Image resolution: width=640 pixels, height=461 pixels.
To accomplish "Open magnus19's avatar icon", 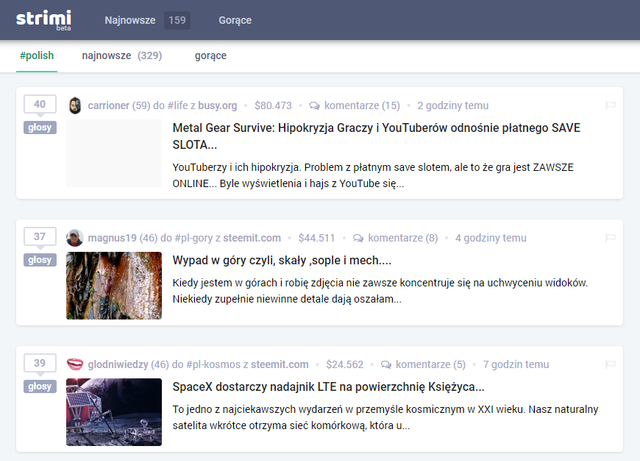I will tap(75, 238).
